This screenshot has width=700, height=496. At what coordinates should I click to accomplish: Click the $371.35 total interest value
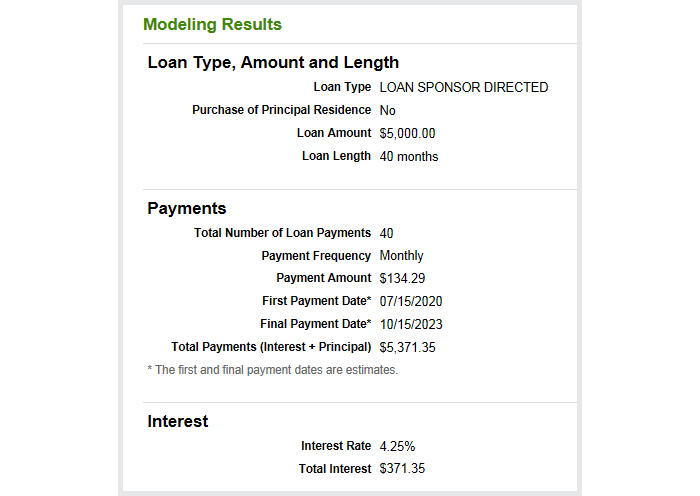pos(402,468)
